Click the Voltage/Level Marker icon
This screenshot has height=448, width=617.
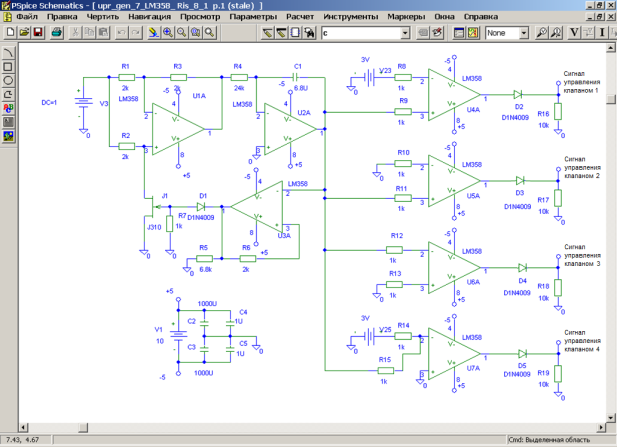(542, 32)
